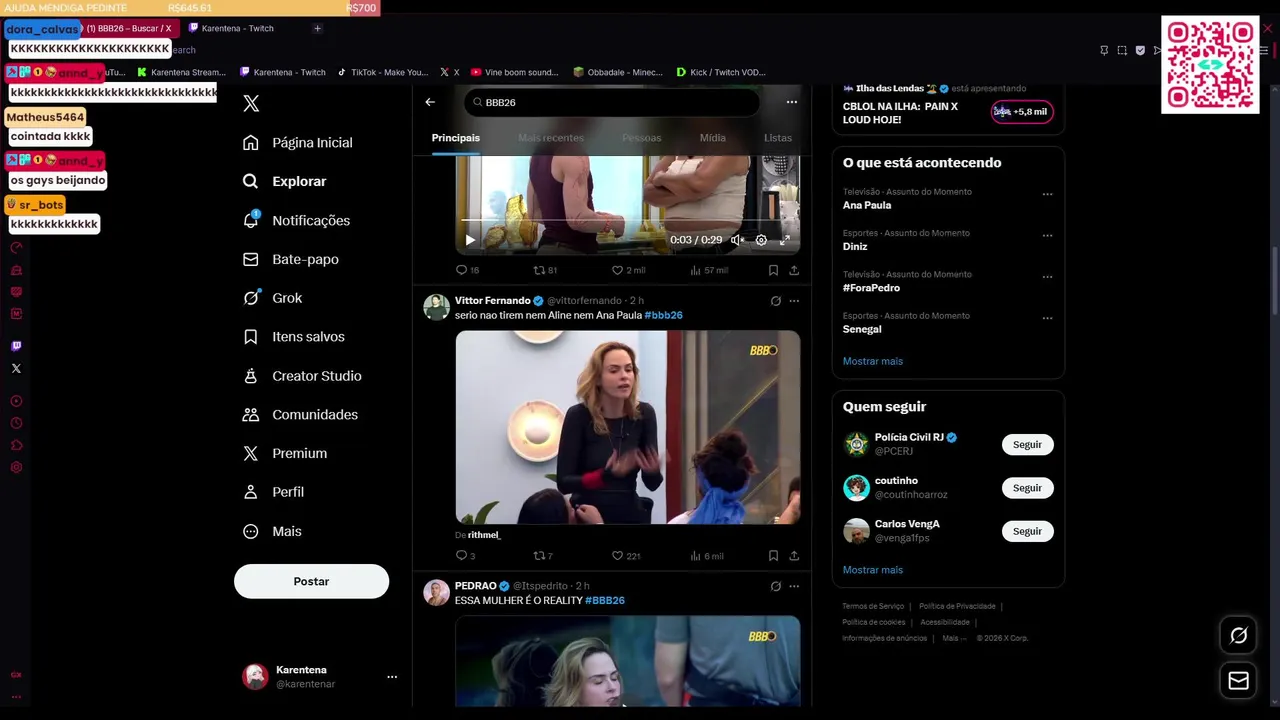
Task: View analytics showing 57 mil views
Action: coord(708,270)
